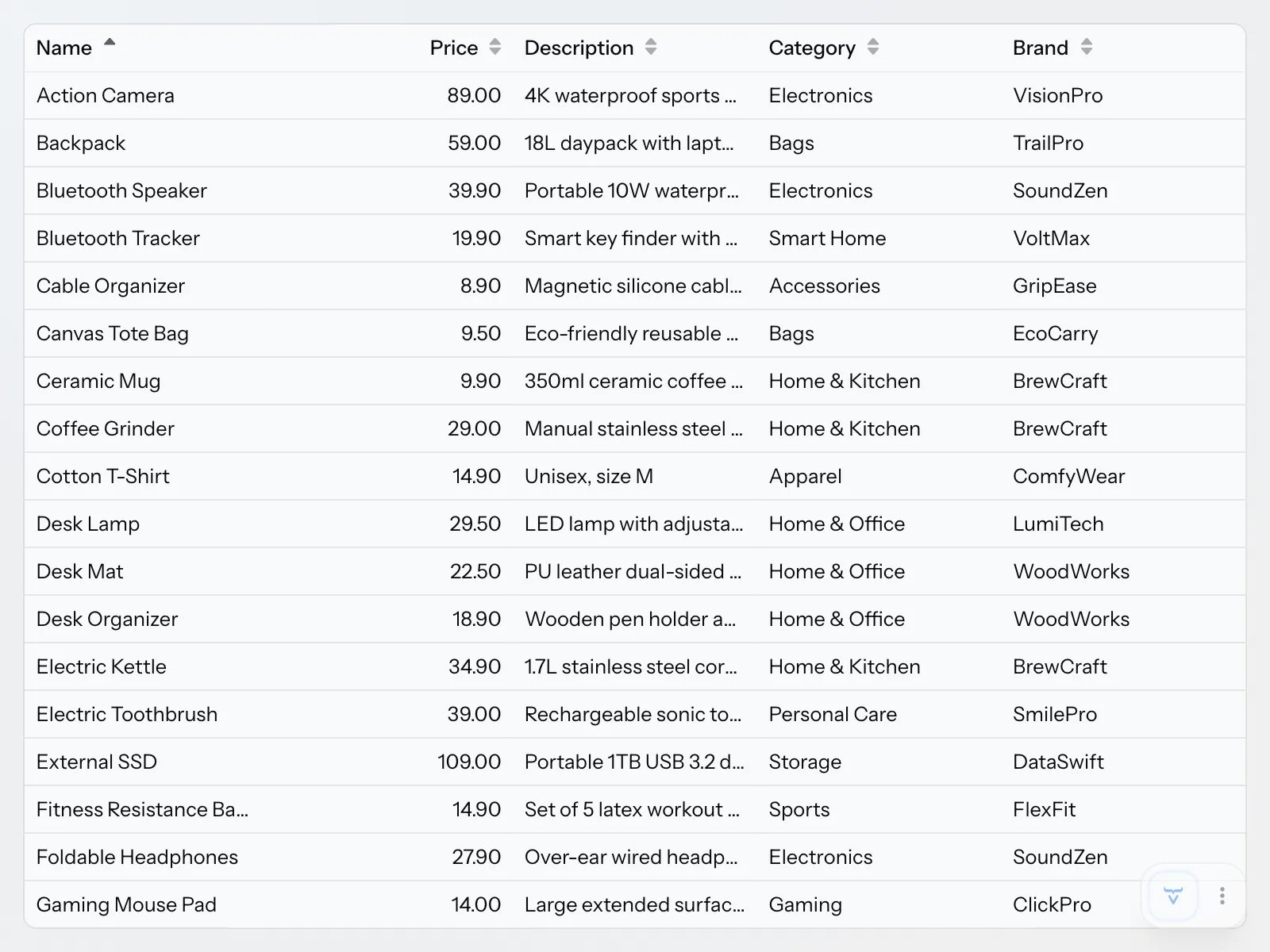
Task: Click the Bluetooth Tracker name cell
Action: point(118,238)
